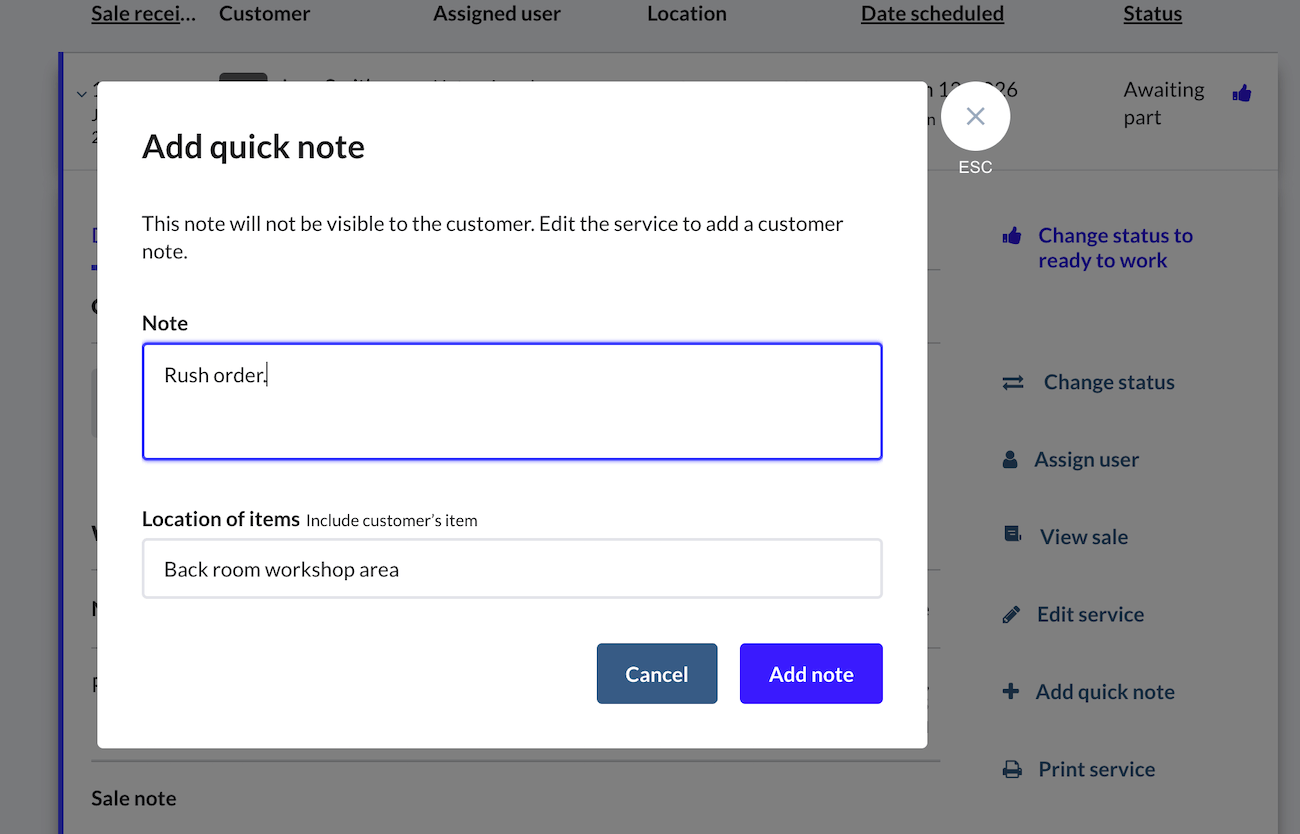Click the plus icon for Add quick note
Viewport: 1300px width, 834px height.
[1011, 691]
